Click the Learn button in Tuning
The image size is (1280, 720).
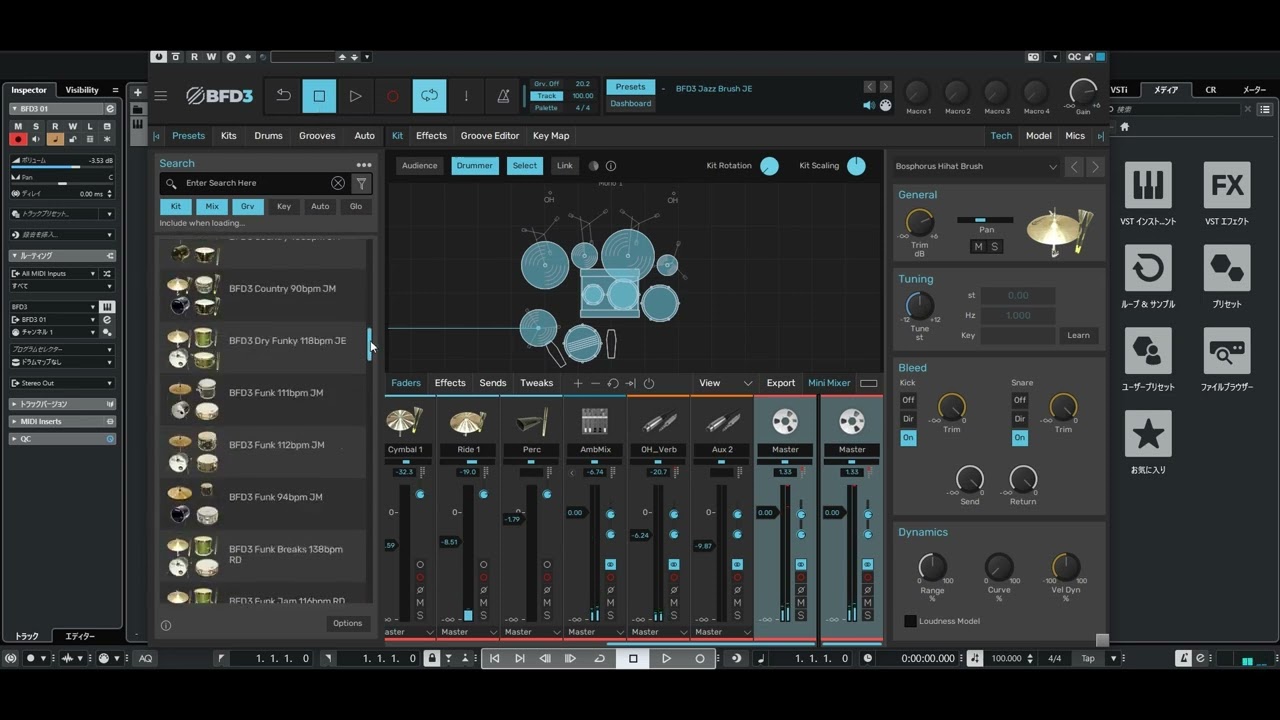point(1078,335)
